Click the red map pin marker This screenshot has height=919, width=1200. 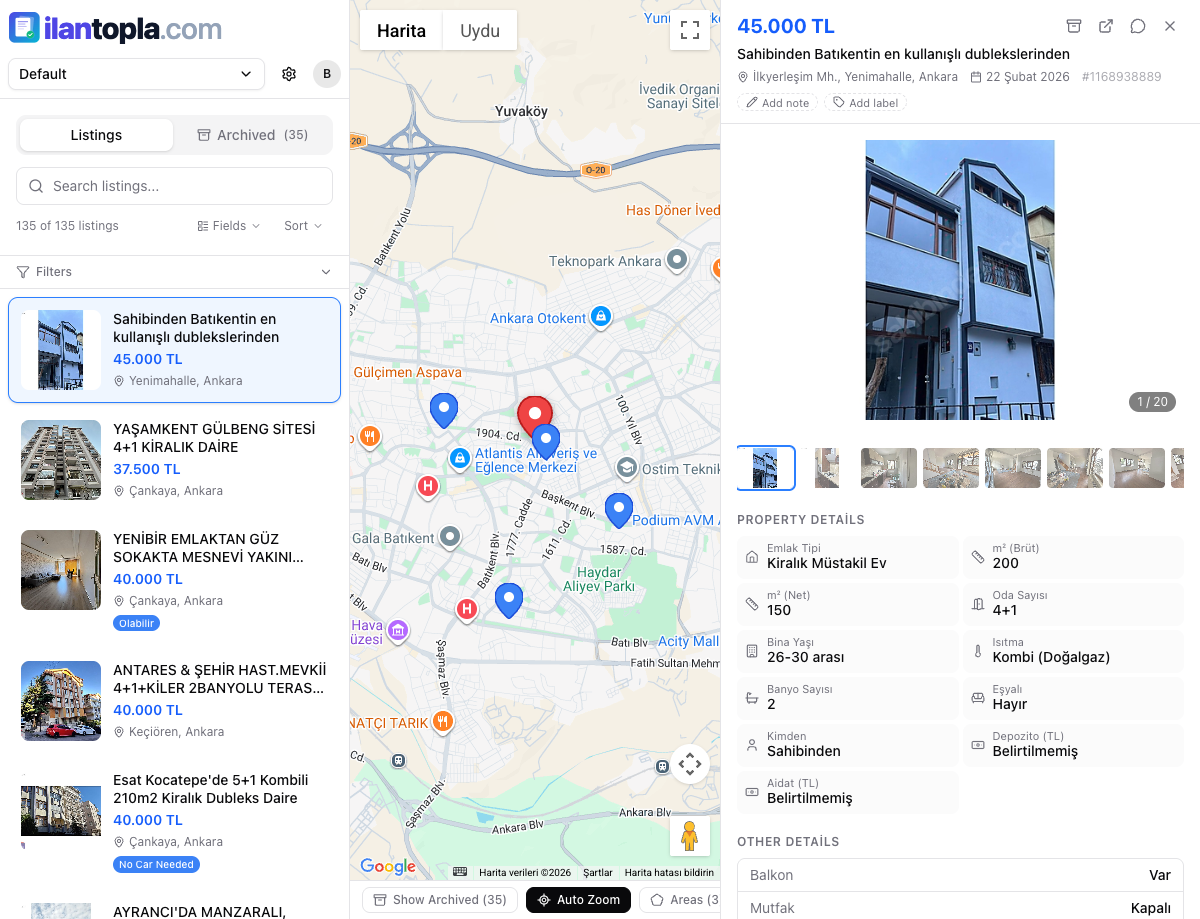(534, 415)
